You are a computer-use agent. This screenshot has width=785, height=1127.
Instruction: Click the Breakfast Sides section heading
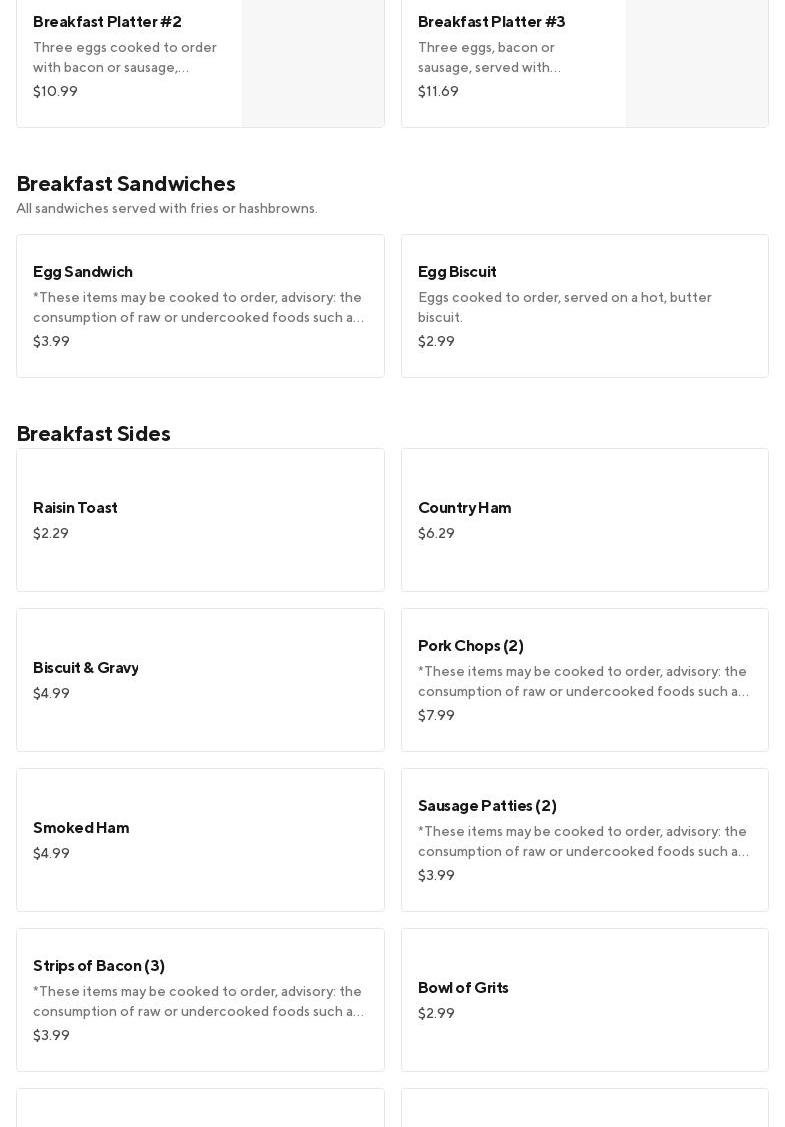pos(93,434)
